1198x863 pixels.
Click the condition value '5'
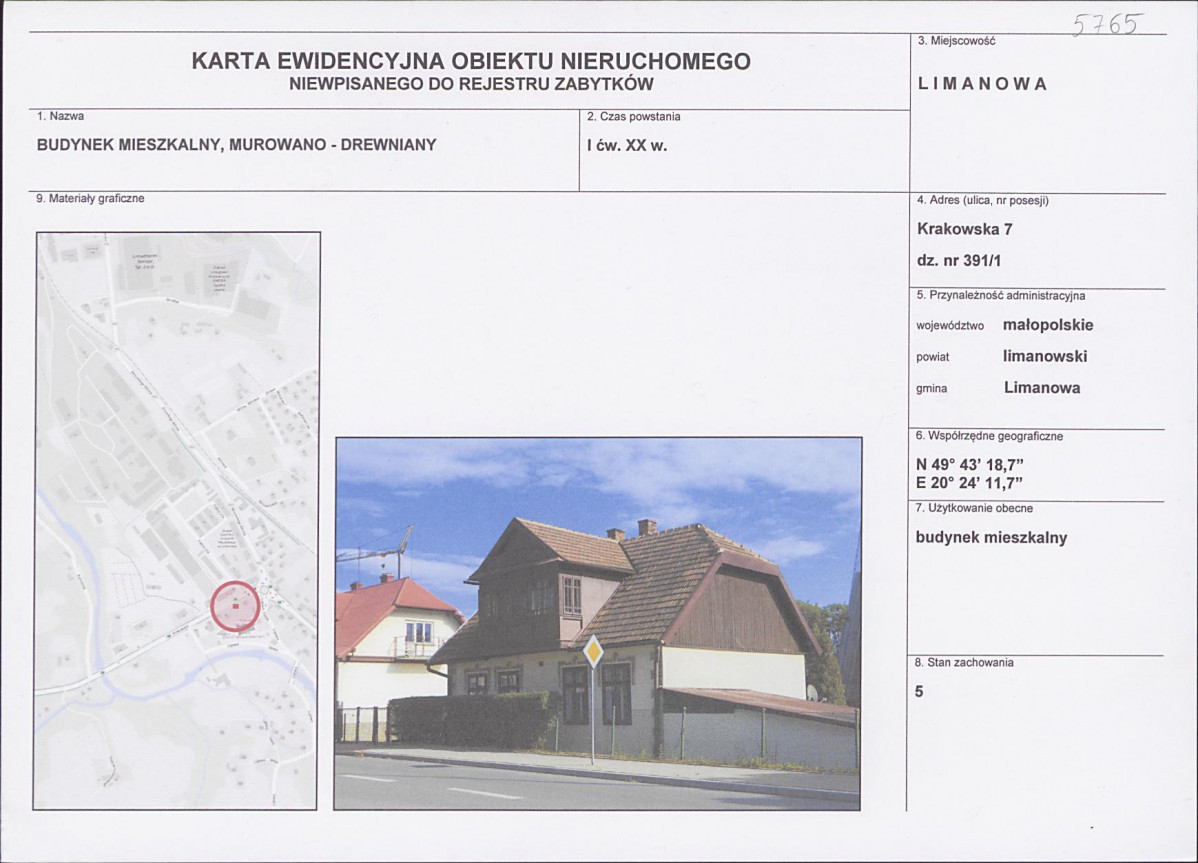click(919, 692)
